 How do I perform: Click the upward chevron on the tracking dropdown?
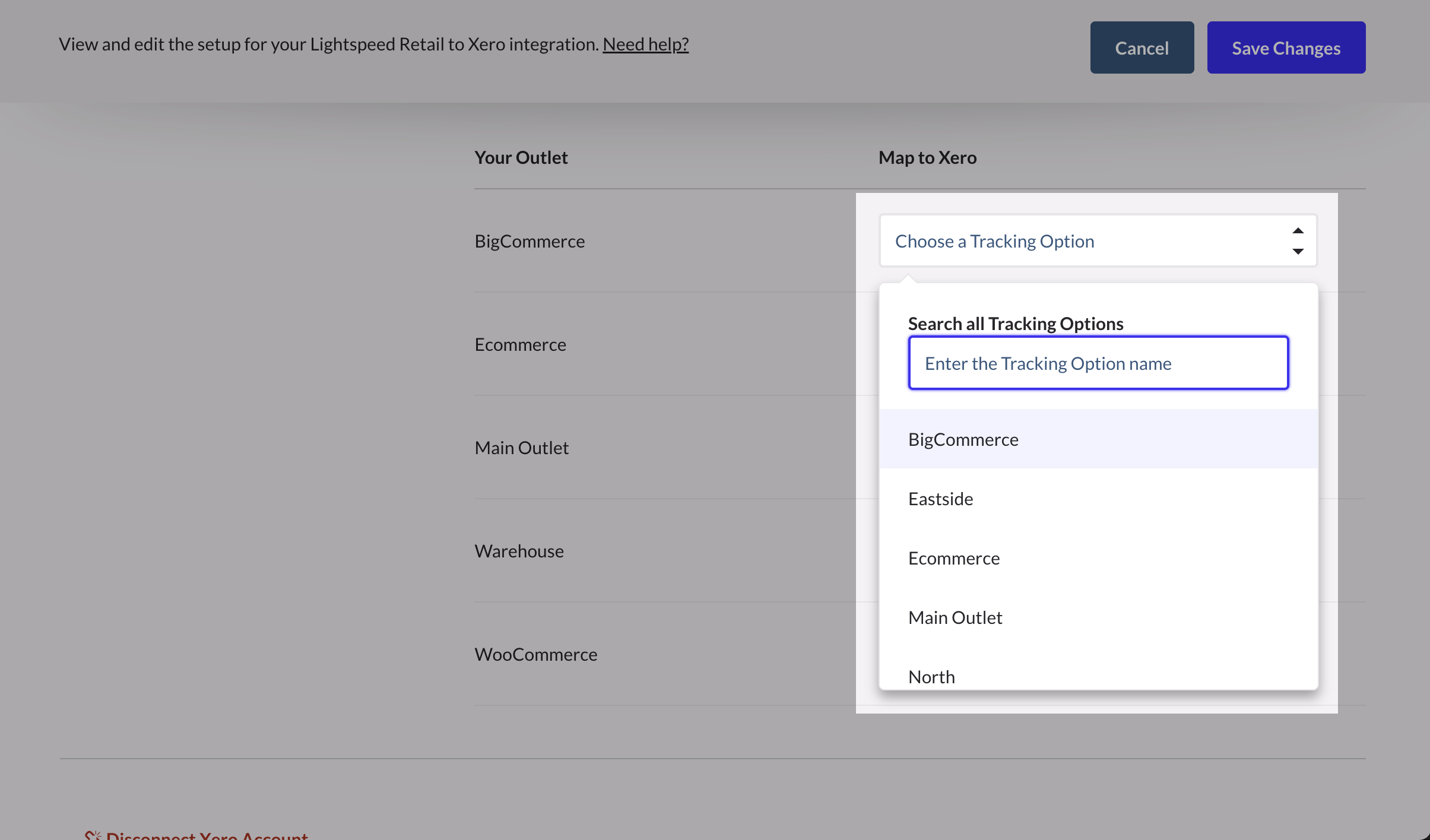click(1298, 230)
